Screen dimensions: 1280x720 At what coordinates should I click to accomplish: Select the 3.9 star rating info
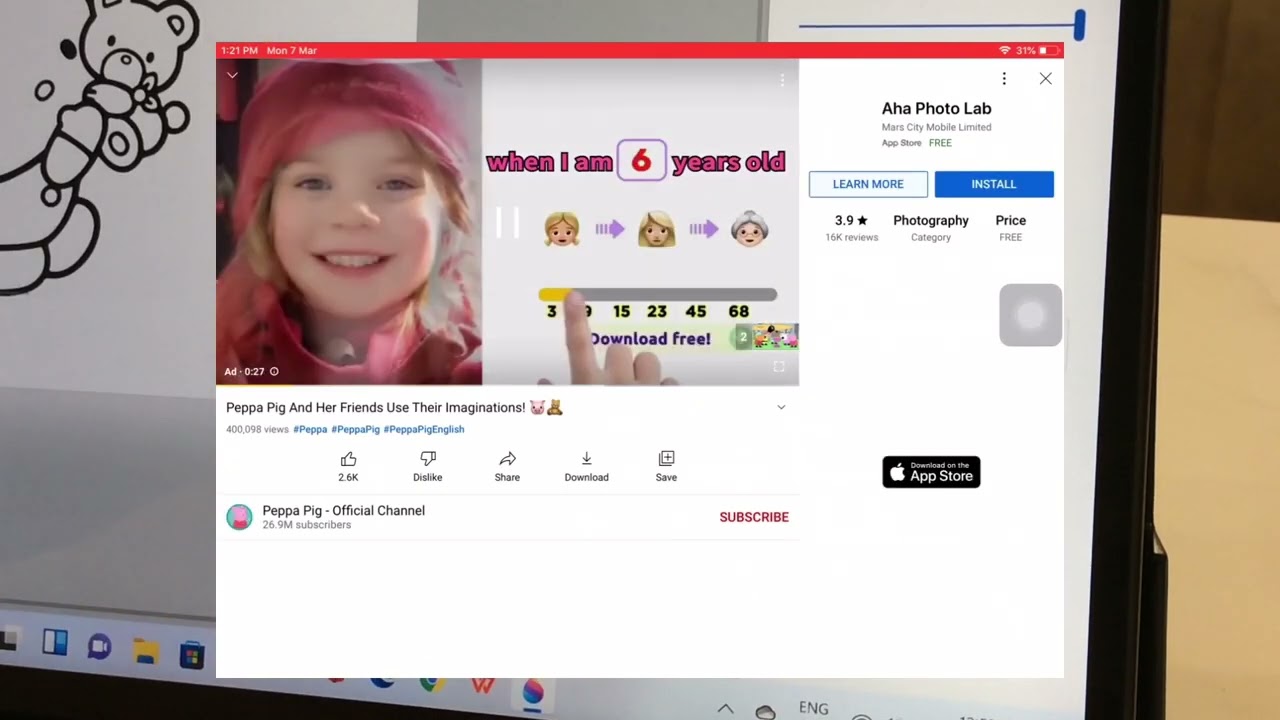tap(851, 220)
